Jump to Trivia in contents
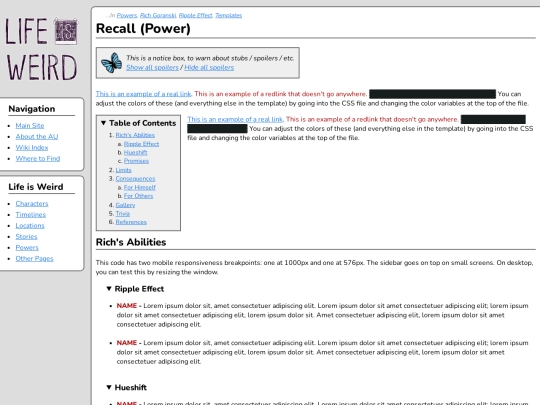 pos(123,214)
